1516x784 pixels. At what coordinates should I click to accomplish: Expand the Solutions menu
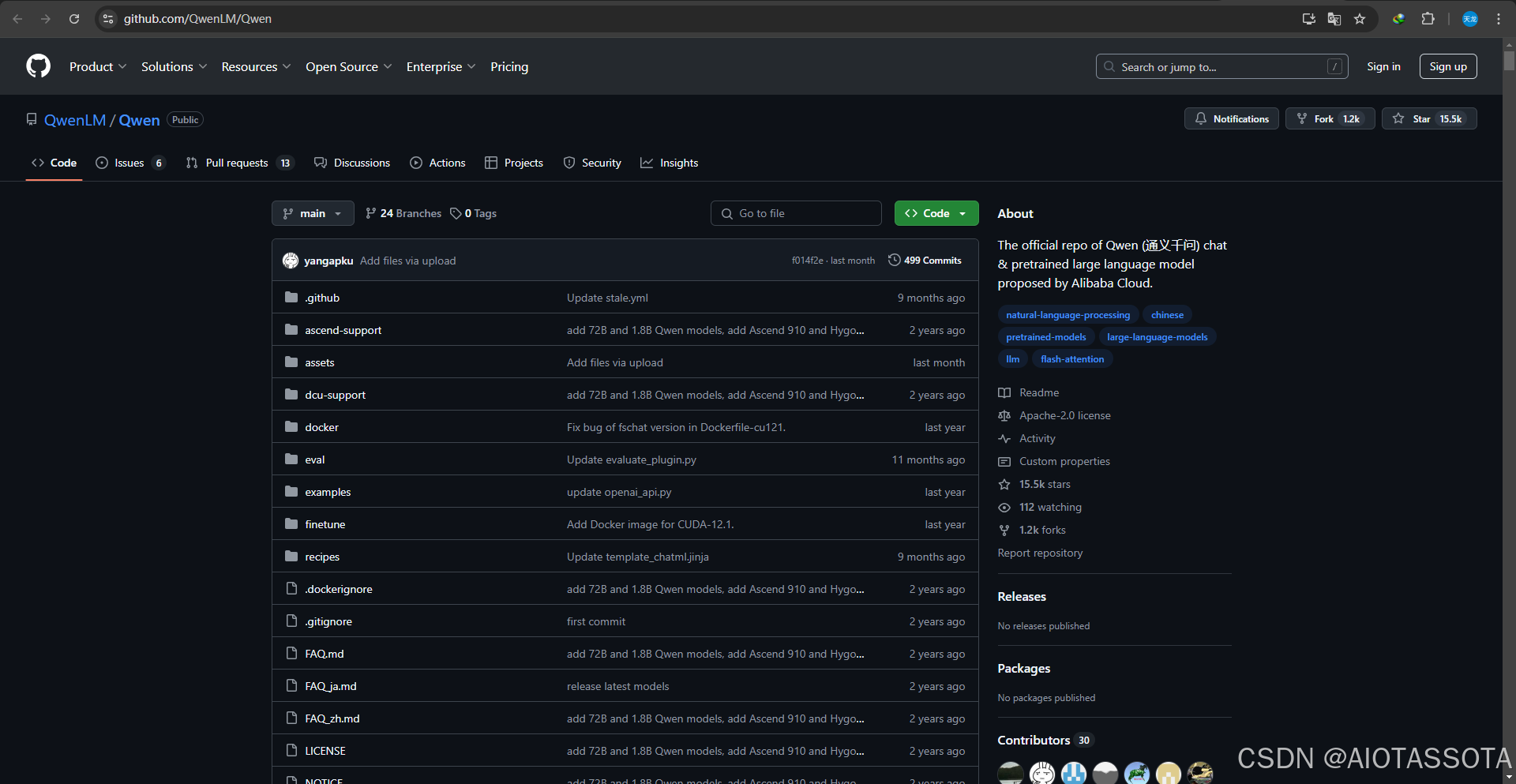[x=174, y=67]
